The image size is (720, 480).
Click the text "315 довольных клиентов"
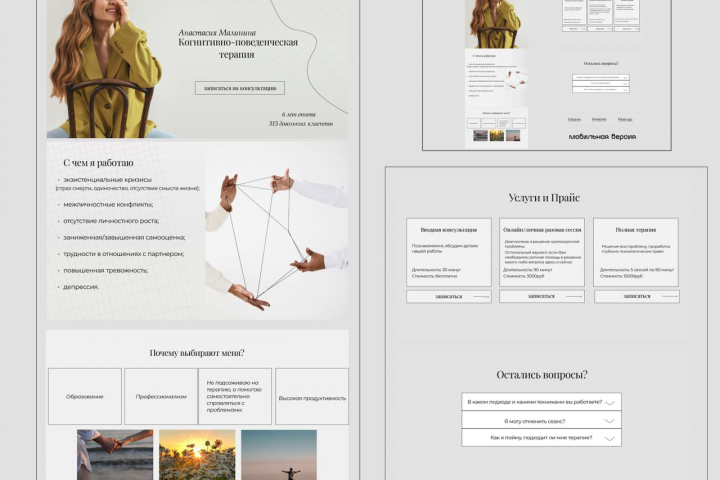tap(301, 124)
